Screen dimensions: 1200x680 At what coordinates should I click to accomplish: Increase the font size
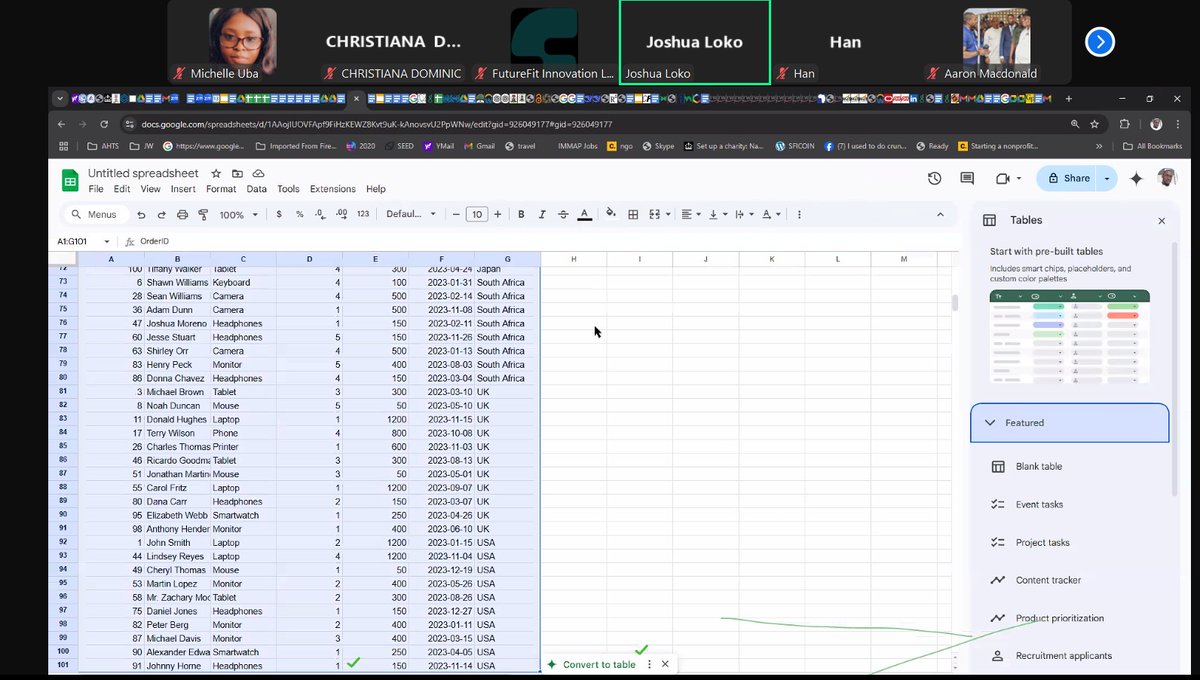tap(497, 214)
